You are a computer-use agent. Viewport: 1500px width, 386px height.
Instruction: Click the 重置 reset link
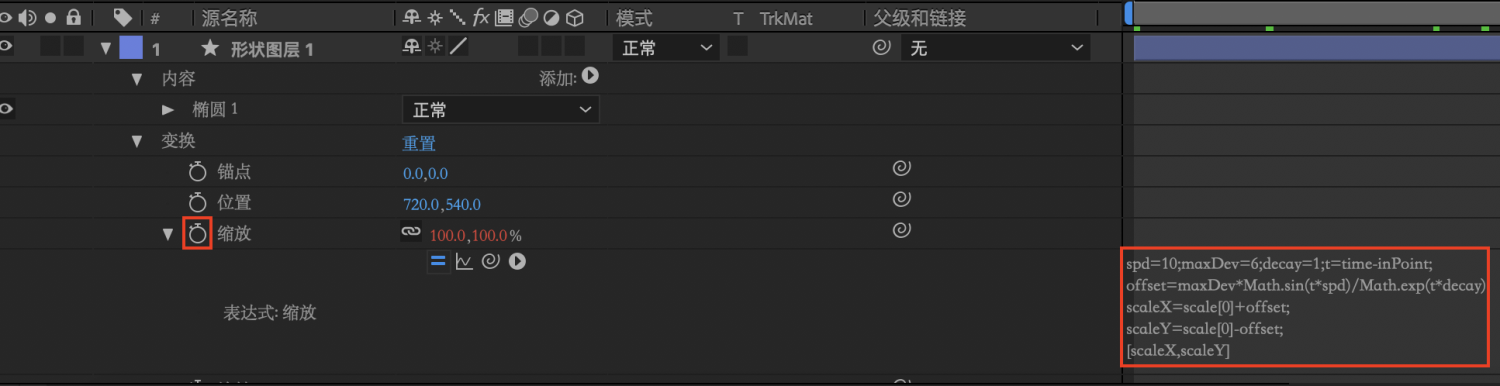click(x=419, y=143)
